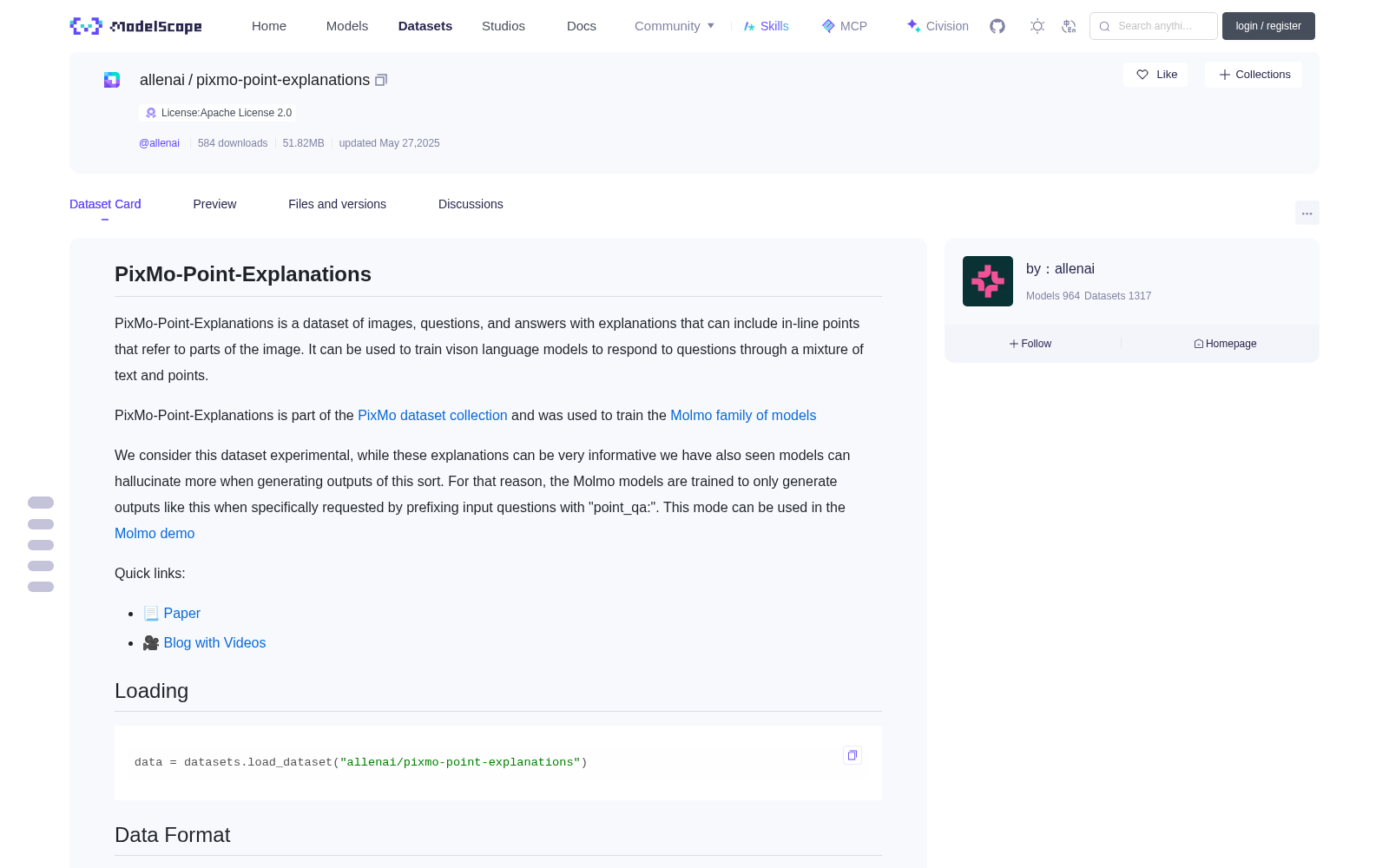Copy the load_dataset code snippet

tap(852, 755)
